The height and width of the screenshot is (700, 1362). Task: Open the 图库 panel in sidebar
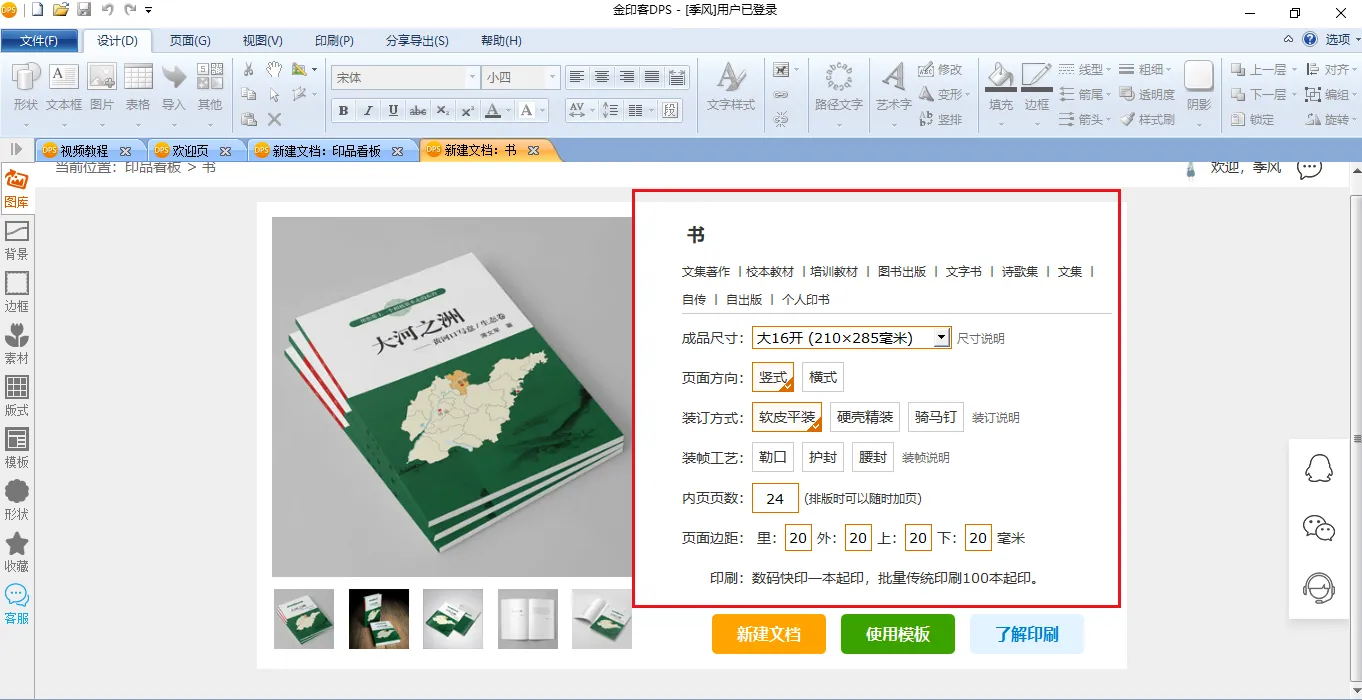coord(16,189)
